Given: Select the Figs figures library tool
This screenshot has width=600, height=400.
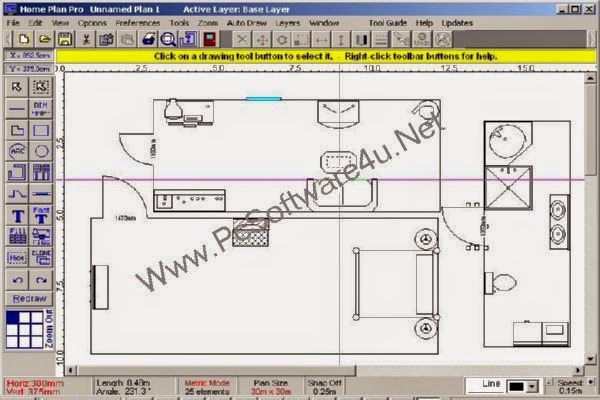Looking at the screenshot, I should (x=41, y=237).
